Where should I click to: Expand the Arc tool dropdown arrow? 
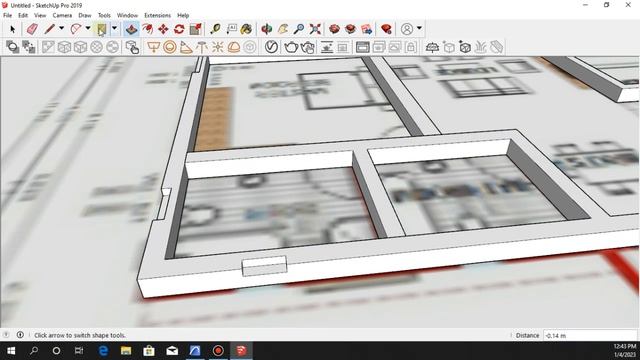click(x=88, y=29)
